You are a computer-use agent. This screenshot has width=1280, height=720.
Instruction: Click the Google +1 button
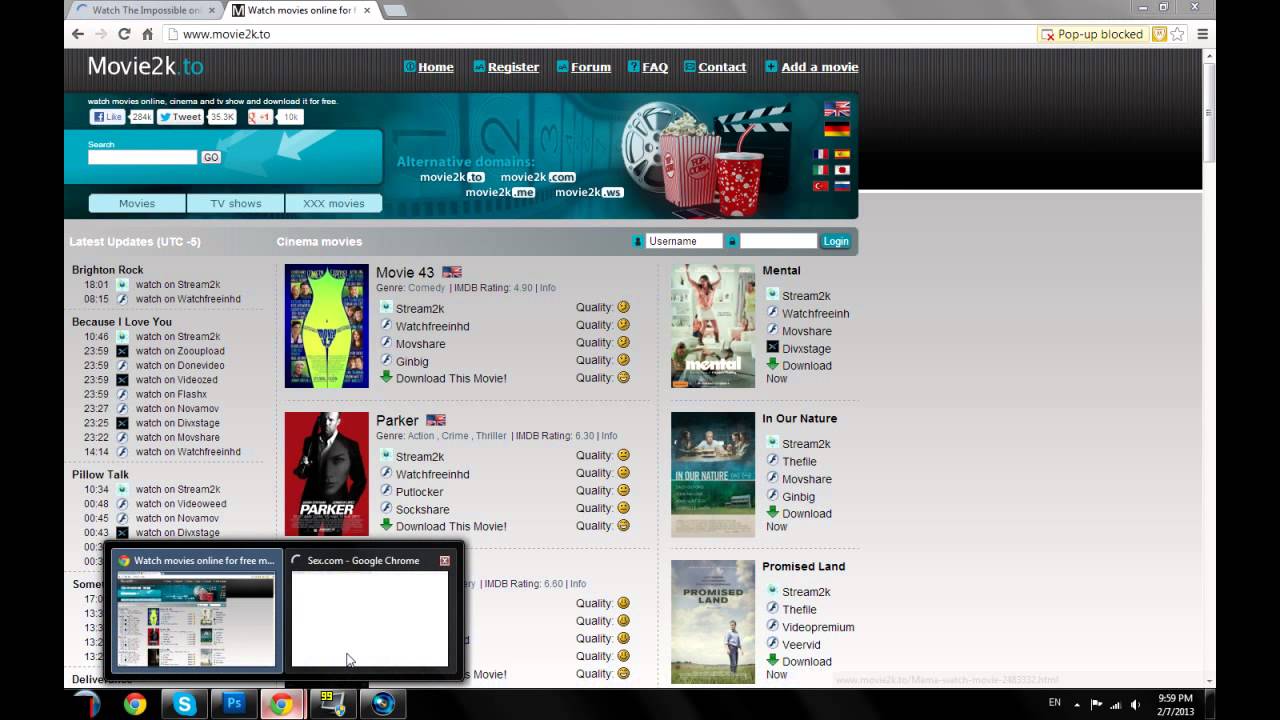click(260, 117)
